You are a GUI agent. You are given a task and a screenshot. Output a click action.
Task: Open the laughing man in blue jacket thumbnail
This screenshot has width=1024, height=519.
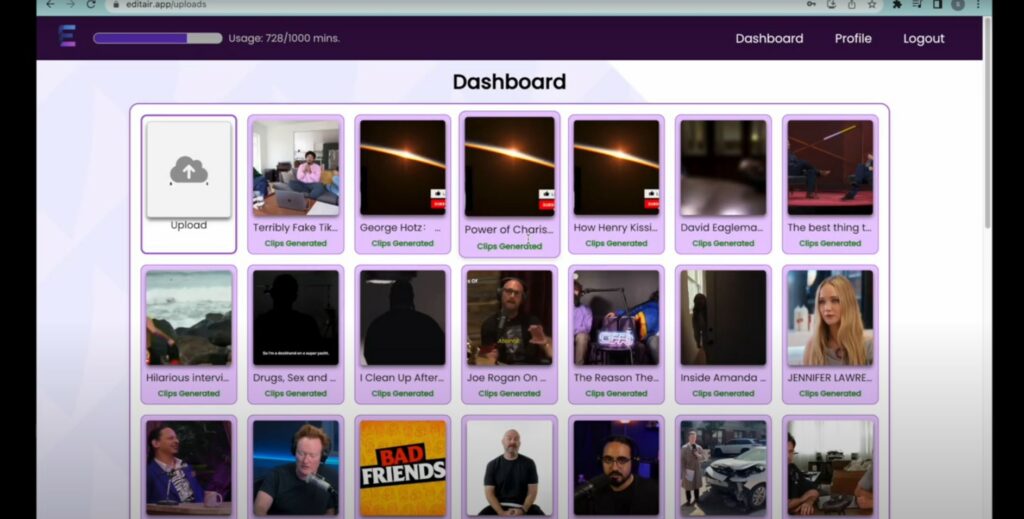tap(189, 468)
